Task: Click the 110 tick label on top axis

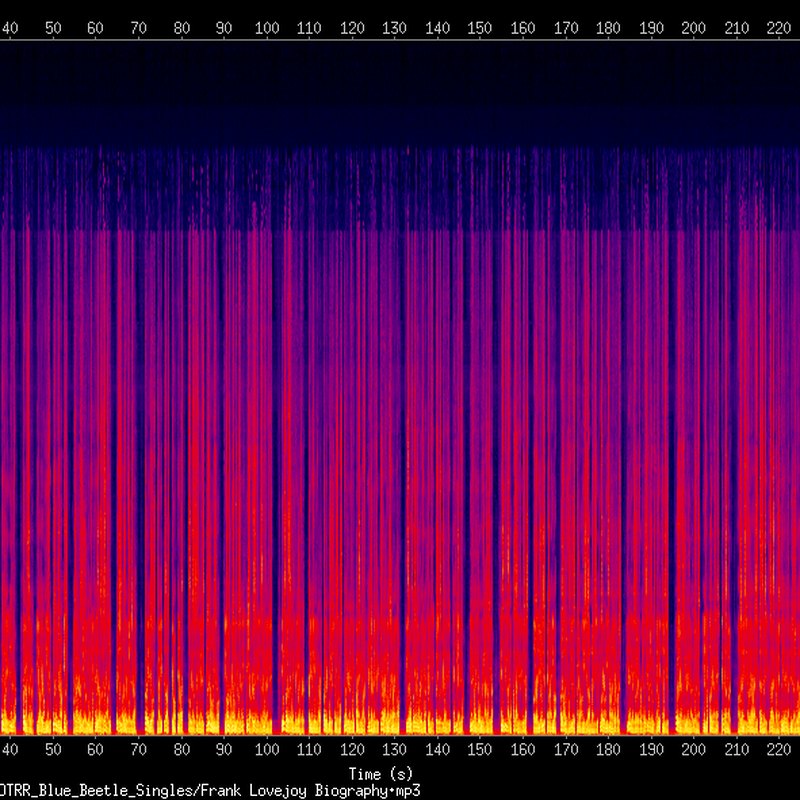Action: 309,28
